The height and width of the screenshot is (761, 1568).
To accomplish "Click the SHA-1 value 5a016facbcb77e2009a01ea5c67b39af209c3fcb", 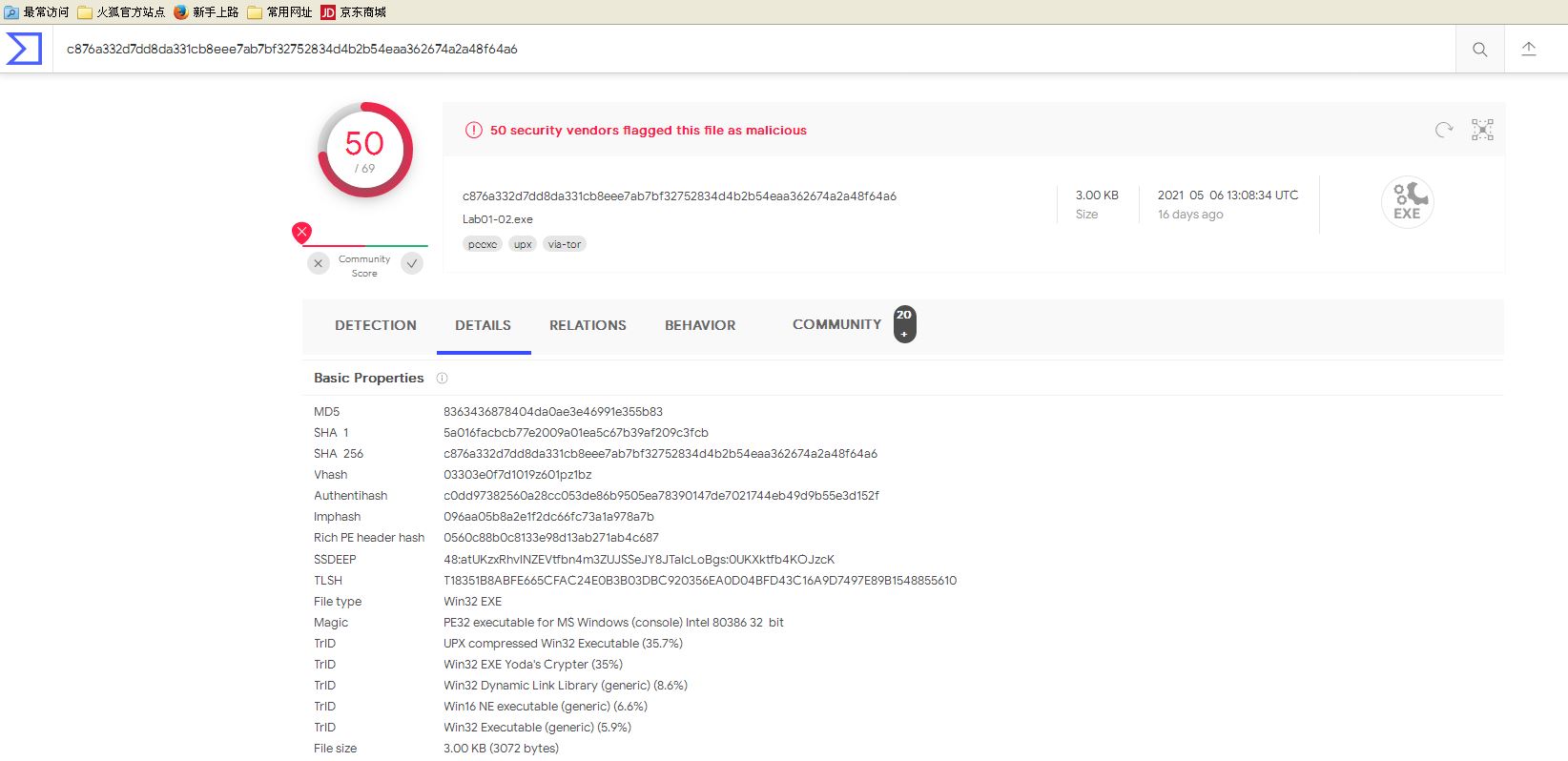I will (576, 433).
